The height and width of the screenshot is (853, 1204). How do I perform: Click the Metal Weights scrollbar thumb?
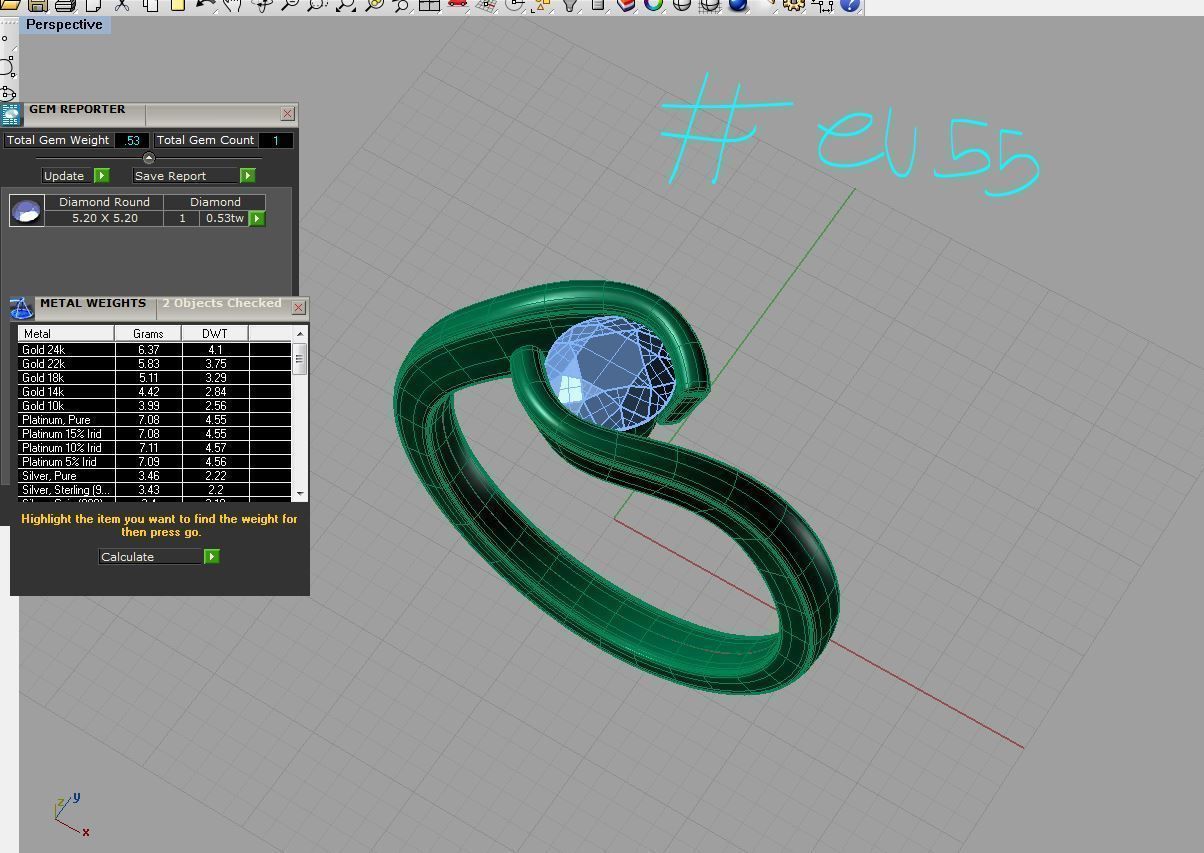pos(300,358)
